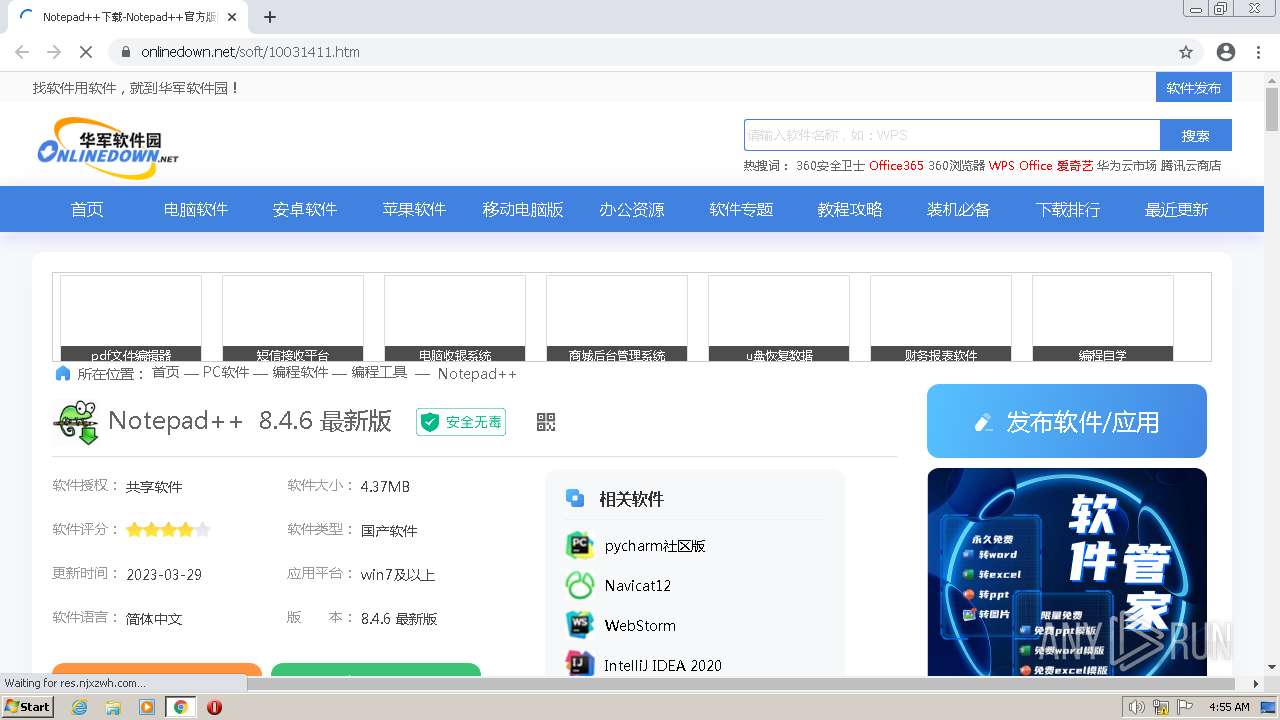Click the site padlock security icon

pos(126,52)
